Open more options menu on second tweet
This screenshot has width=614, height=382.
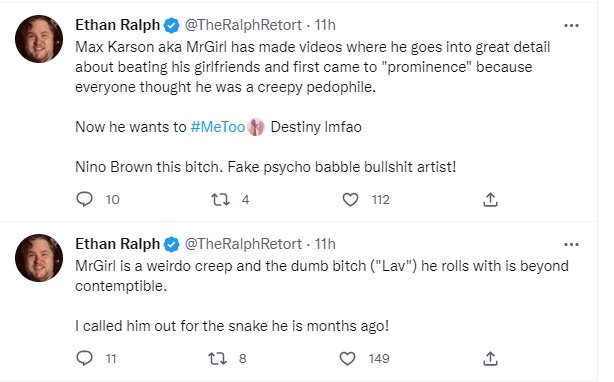click(571, 245)
